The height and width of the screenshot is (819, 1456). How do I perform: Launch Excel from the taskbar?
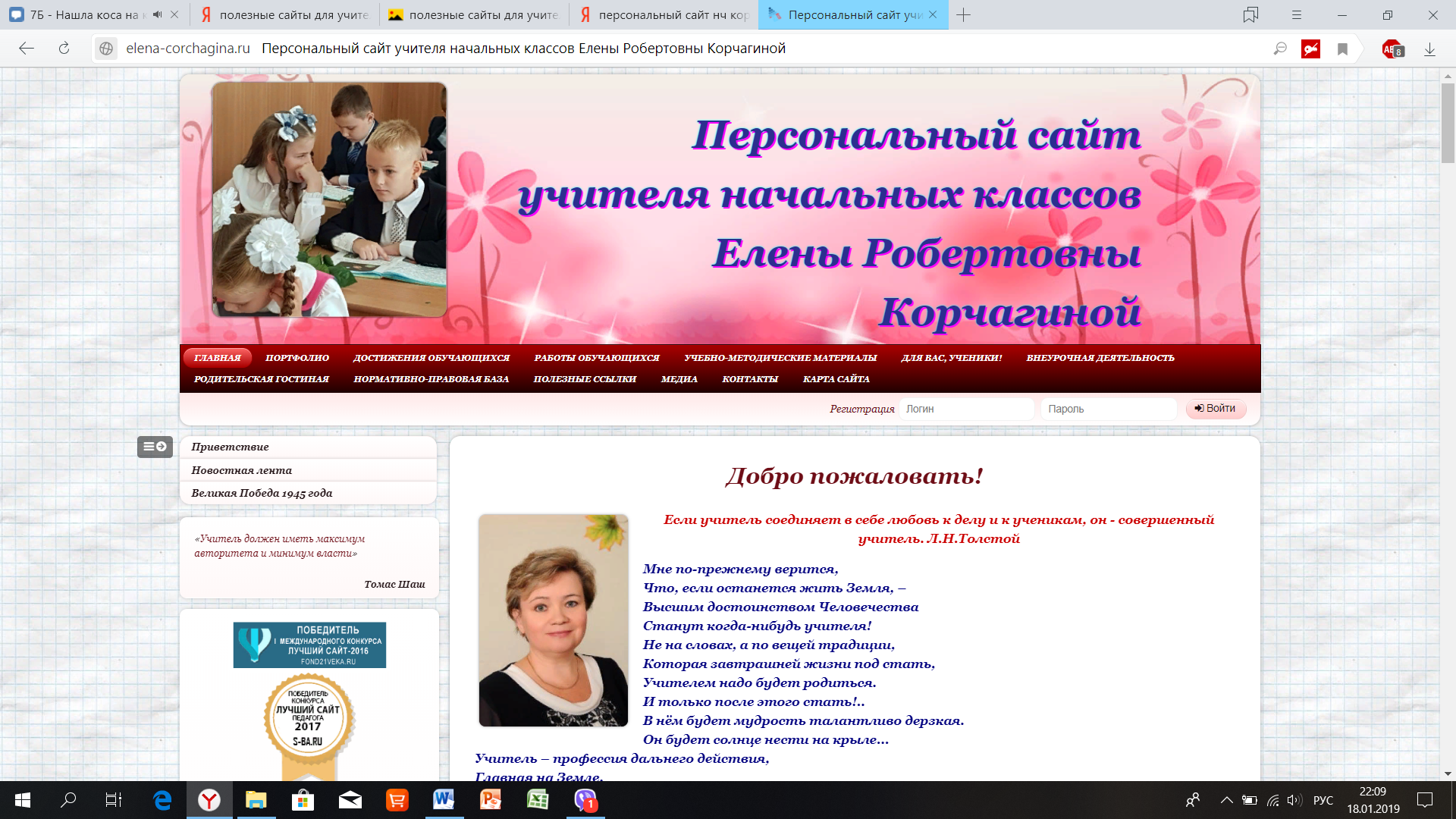[538, 800]
